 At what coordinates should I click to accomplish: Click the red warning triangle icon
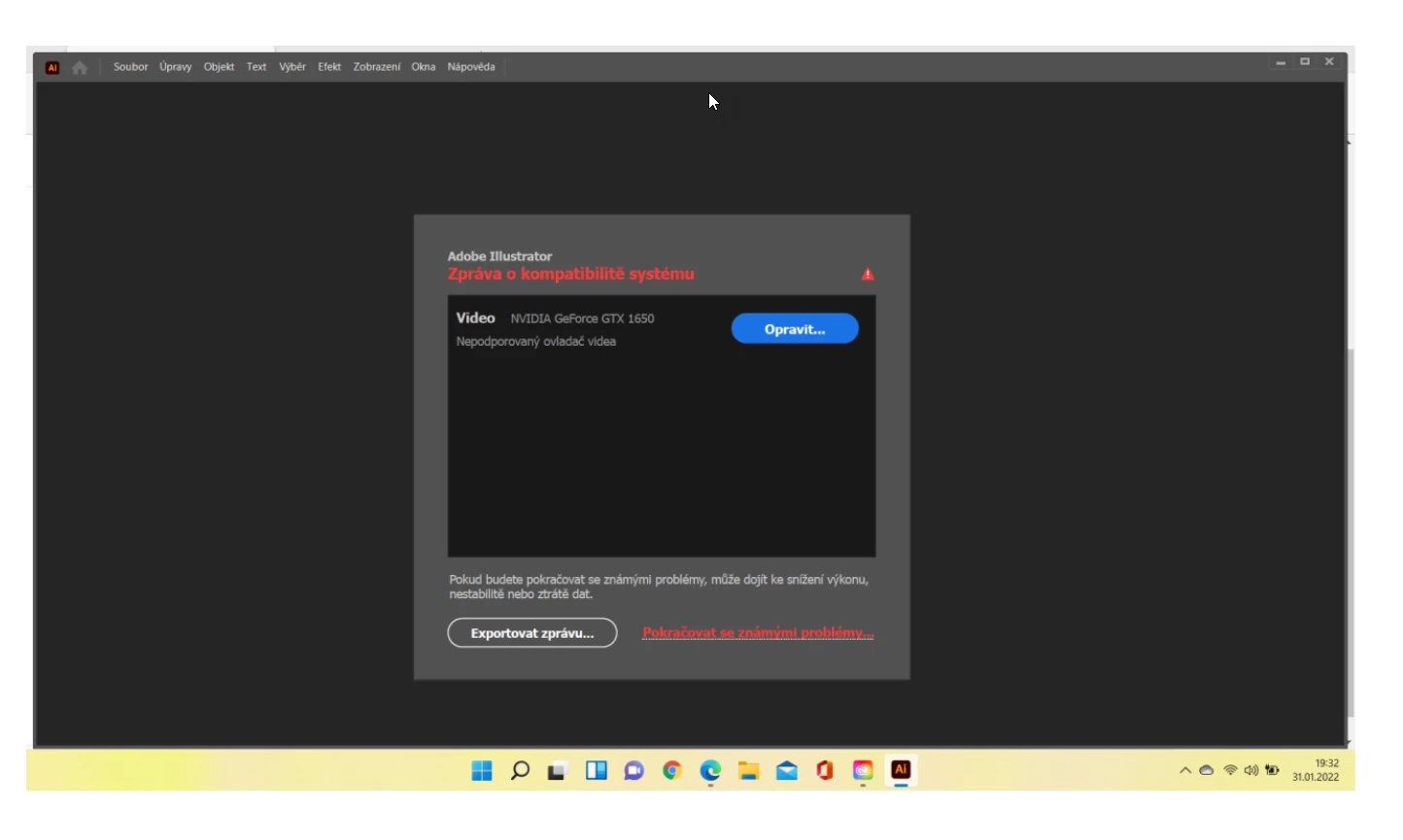(x=868, y=274)
